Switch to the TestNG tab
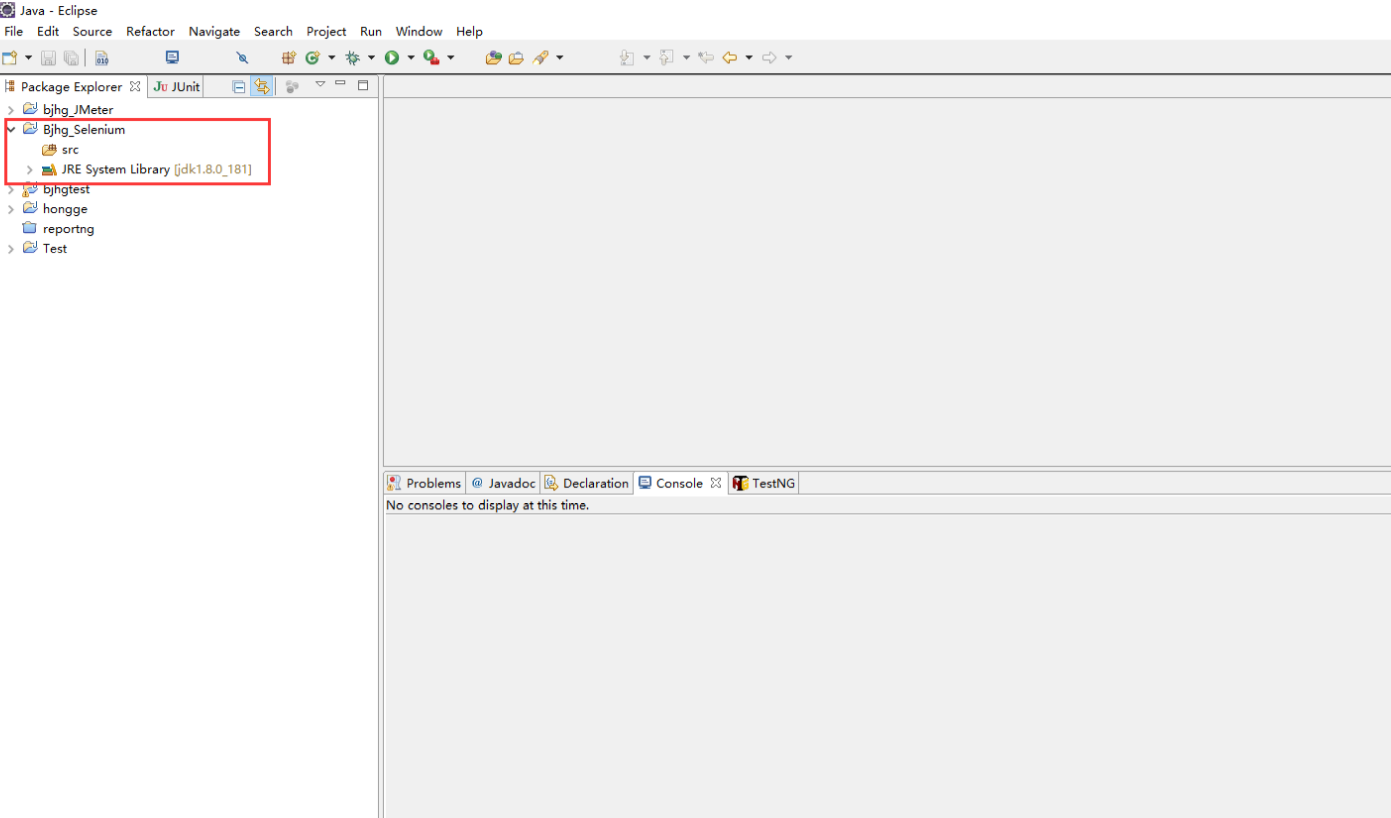The width and height of the screenshot is (1391, 818). click(x=764, y=483)
